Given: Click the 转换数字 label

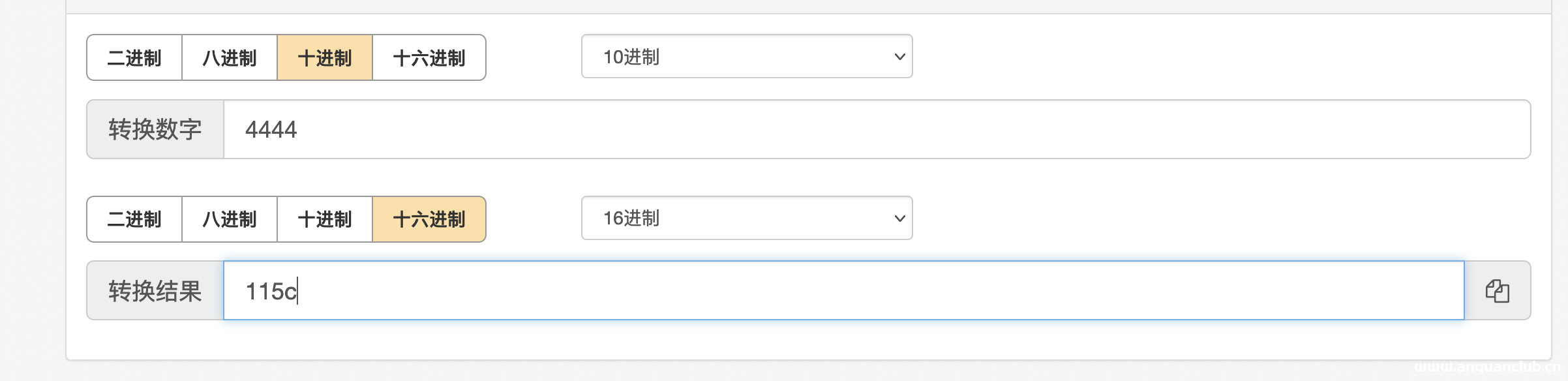Looking at the screenshot, I should pos(155,129).
